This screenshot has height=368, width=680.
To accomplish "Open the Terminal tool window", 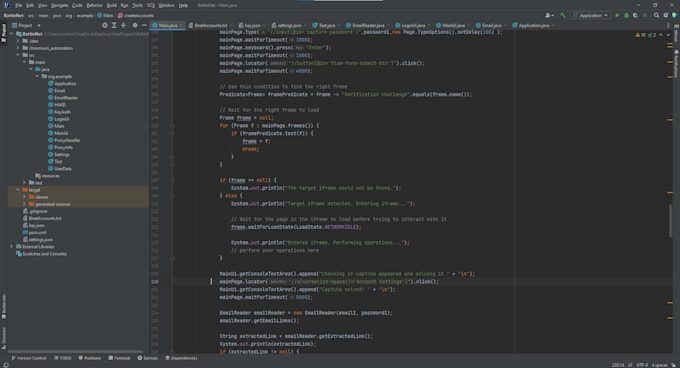I will 119,358.
